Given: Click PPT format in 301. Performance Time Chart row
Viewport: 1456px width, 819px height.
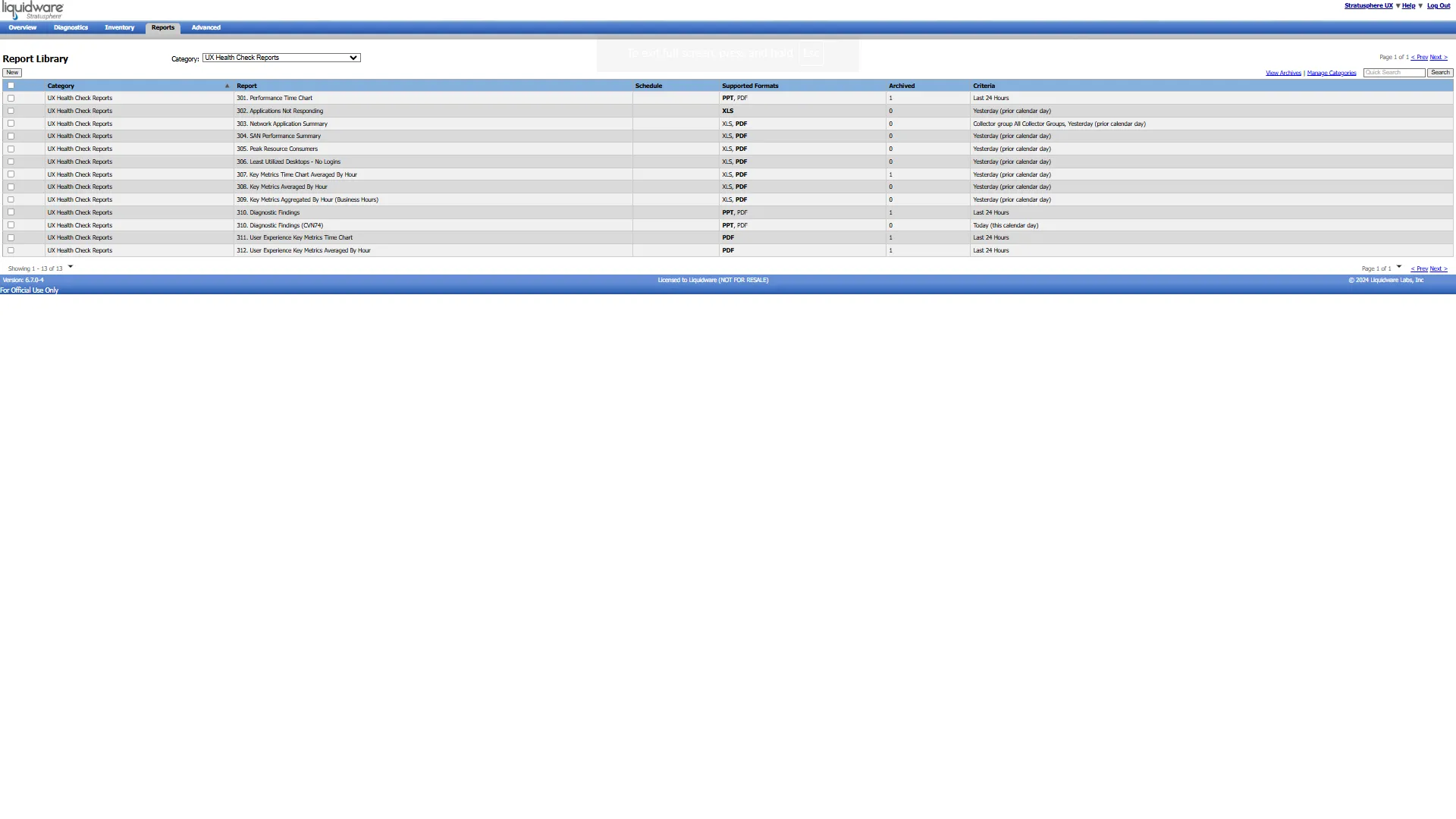Looking at the screenshot, I should (727, 98).
